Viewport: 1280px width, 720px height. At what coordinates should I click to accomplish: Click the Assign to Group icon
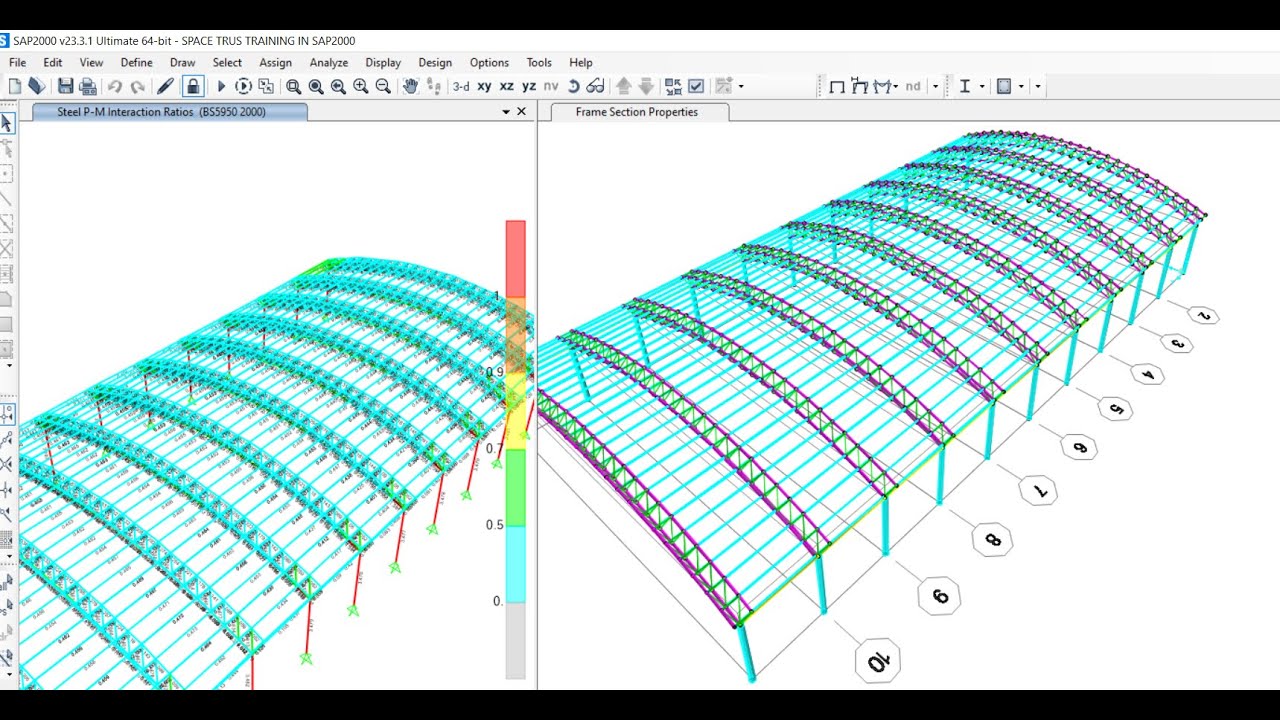pyautogui.click(x=673, y=86)
